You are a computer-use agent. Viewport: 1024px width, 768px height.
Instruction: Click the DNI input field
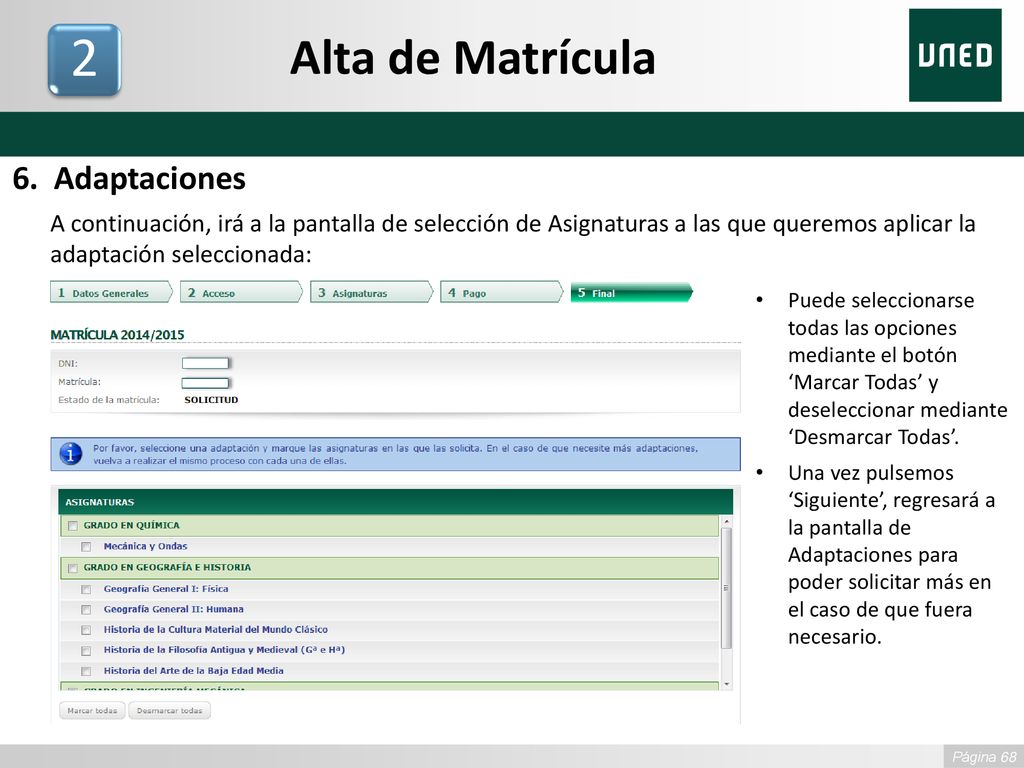tap(206, 363)
